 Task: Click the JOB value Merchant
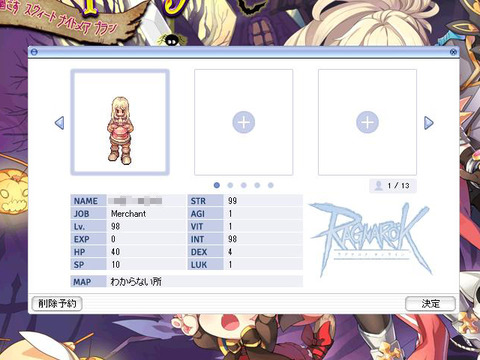point(128,214)
